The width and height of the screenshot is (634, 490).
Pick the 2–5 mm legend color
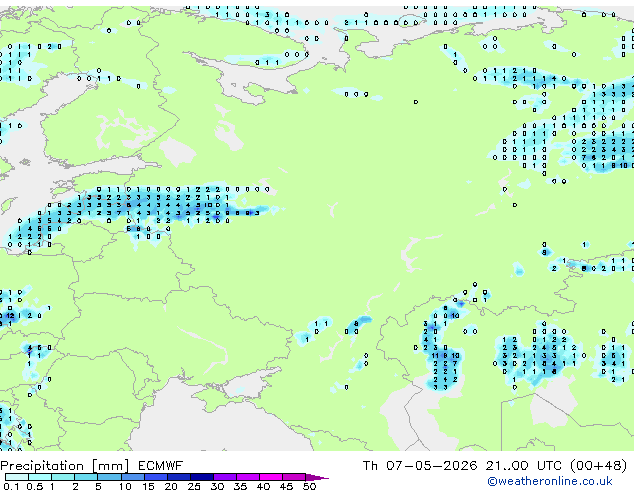point(86,477)
